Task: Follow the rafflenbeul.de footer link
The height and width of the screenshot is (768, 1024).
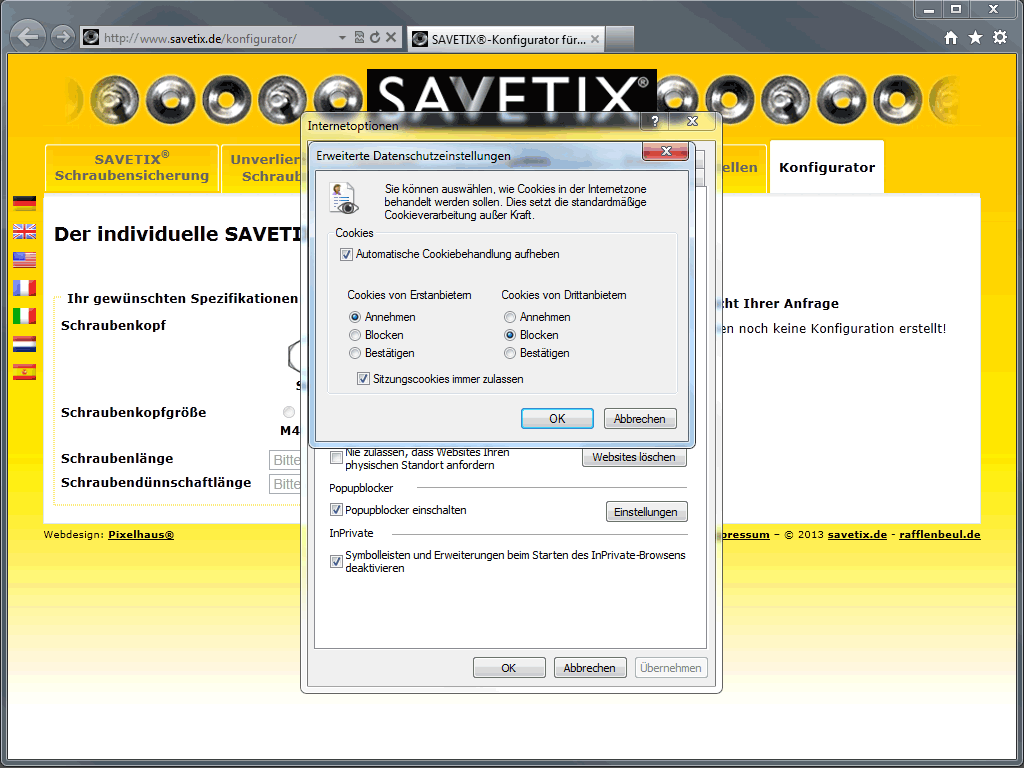Action: click(x=940, y=534)
